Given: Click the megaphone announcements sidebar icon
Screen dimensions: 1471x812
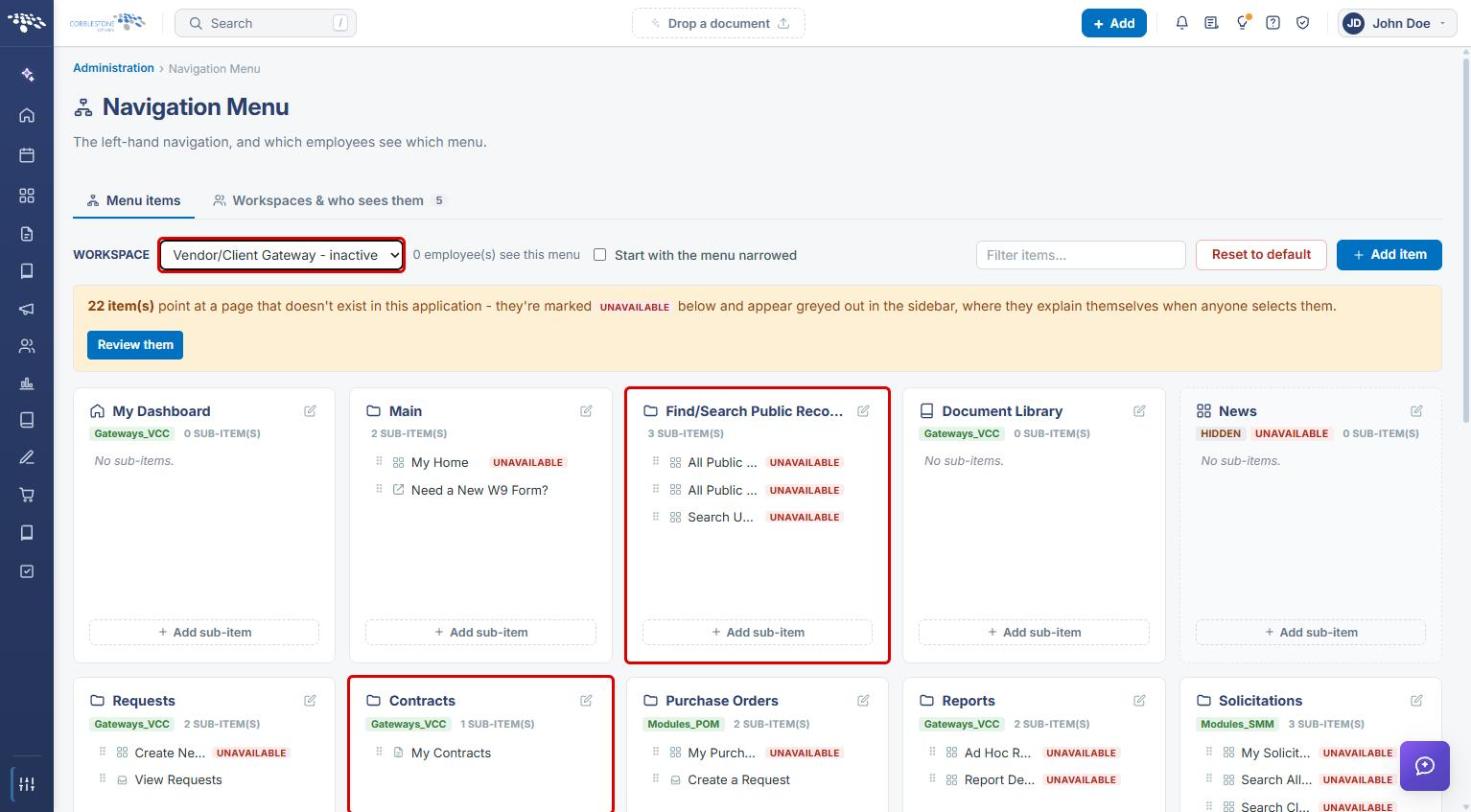Looking at the screenshot, I should pos(27,309).
